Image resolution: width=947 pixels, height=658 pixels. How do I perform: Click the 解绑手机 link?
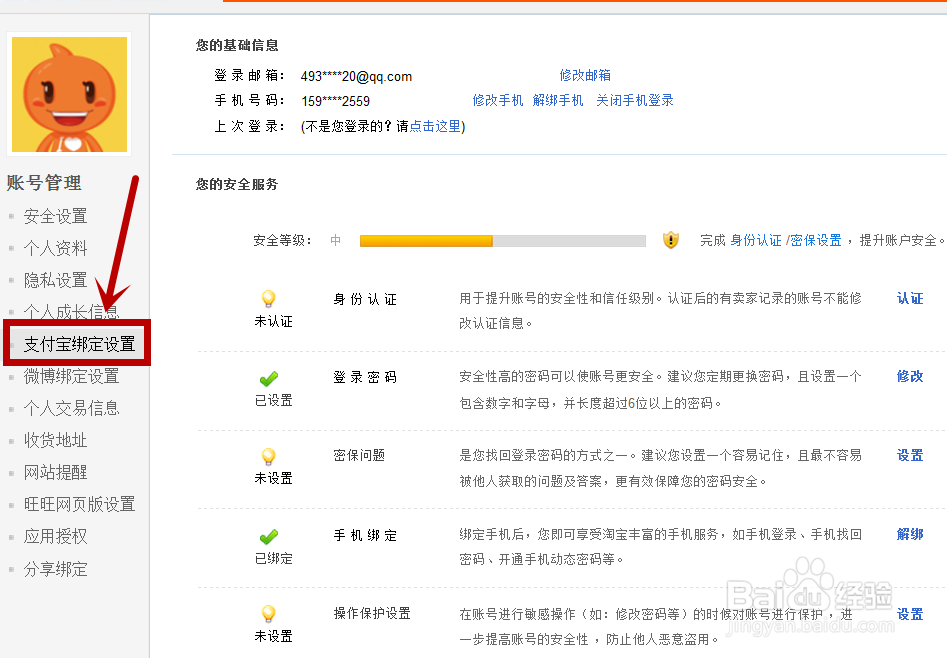(x=559, y=100)
